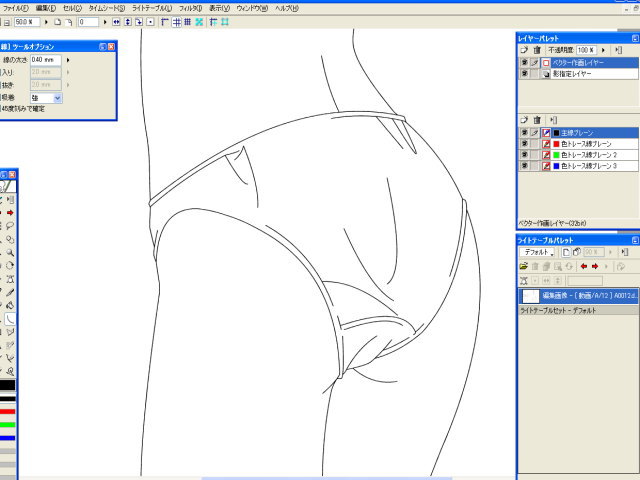Click the open folder icon in light table palette
Viewport: 640px width, 480px height.
pyautogui.click(x=523, y=267)
